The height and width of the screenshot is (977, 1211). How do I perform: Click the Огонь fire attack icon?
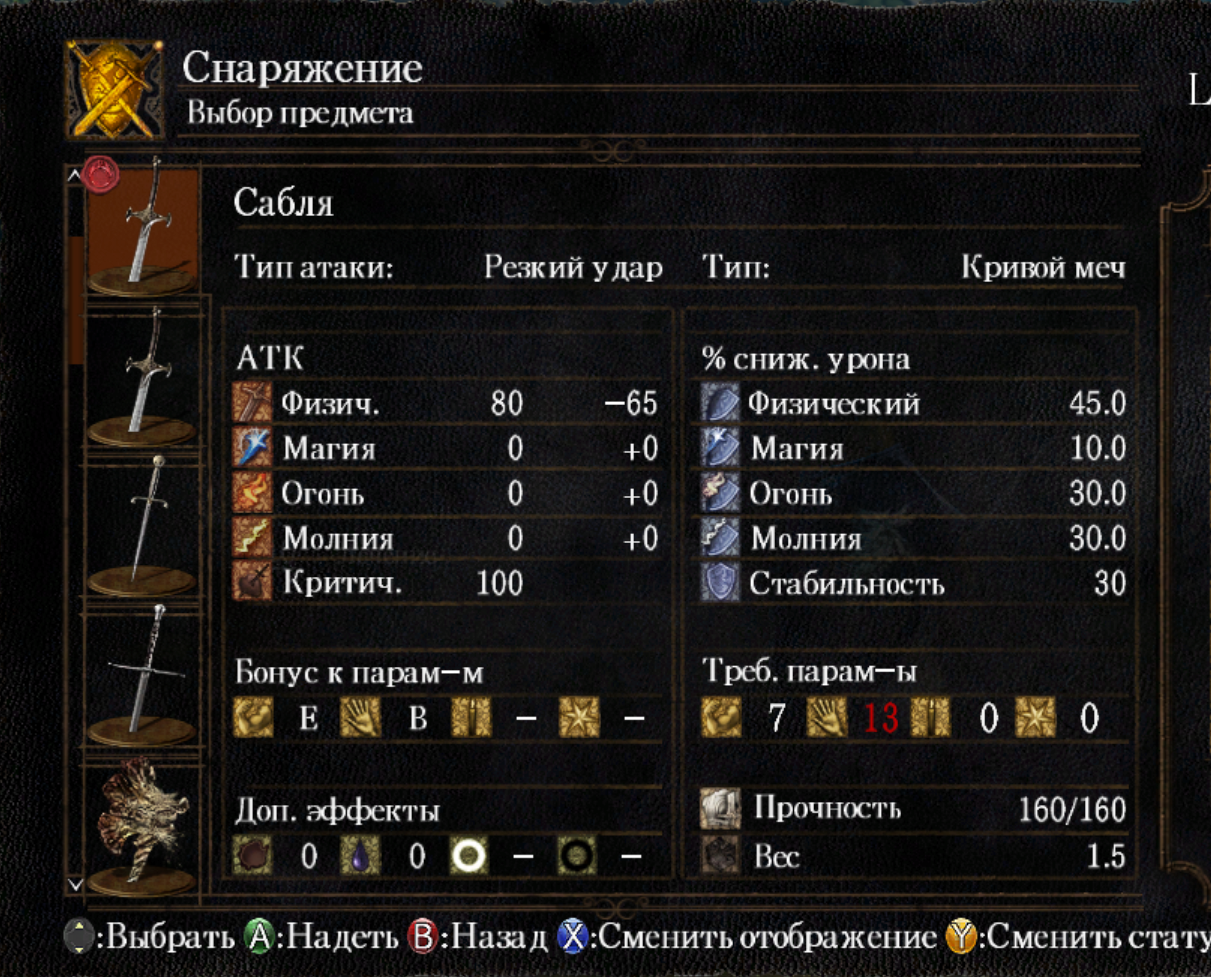coord(253,493)
